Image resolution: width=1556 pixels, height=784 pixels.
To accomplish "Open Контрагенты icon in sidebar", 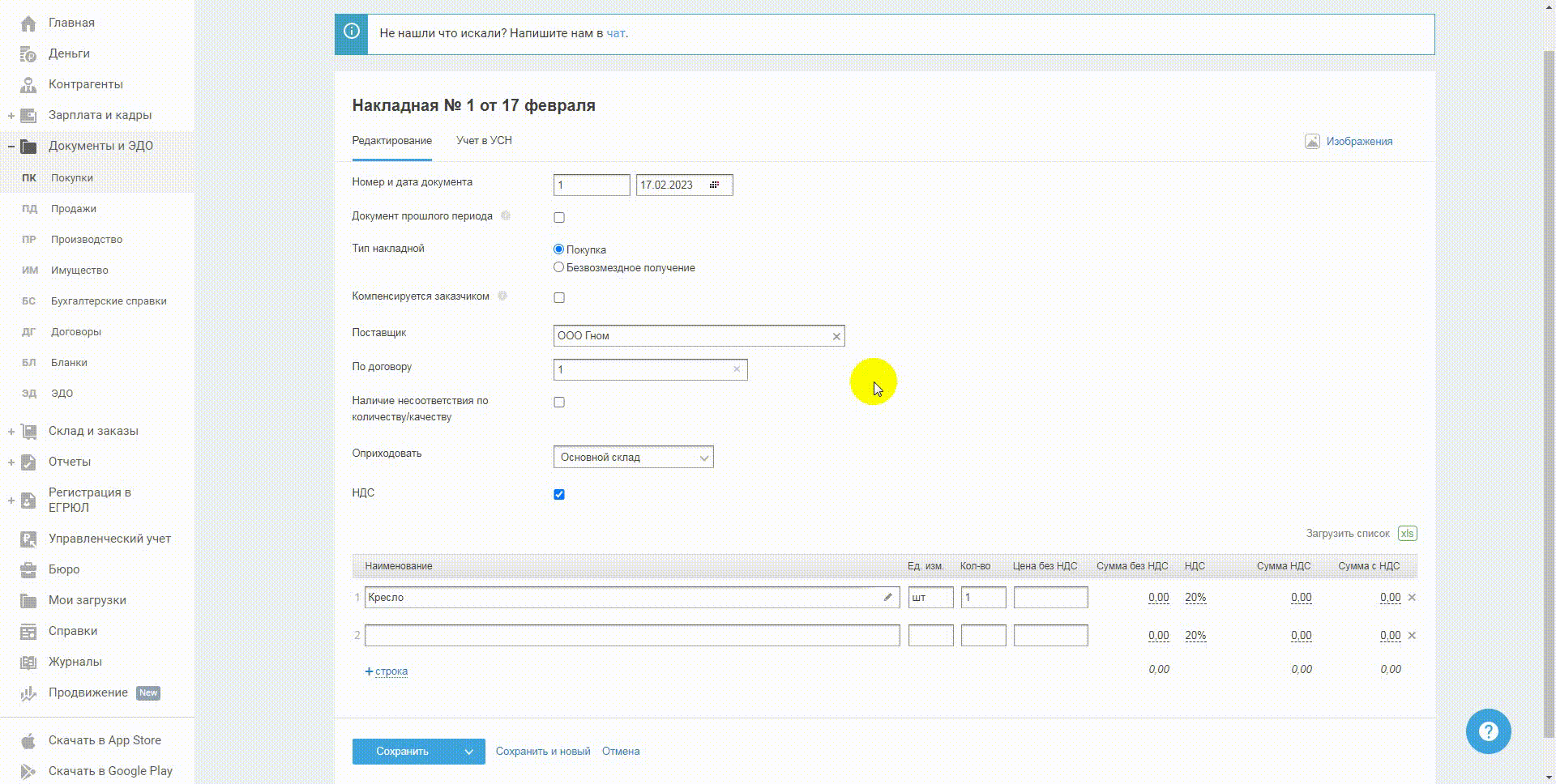I will (28, 85).
